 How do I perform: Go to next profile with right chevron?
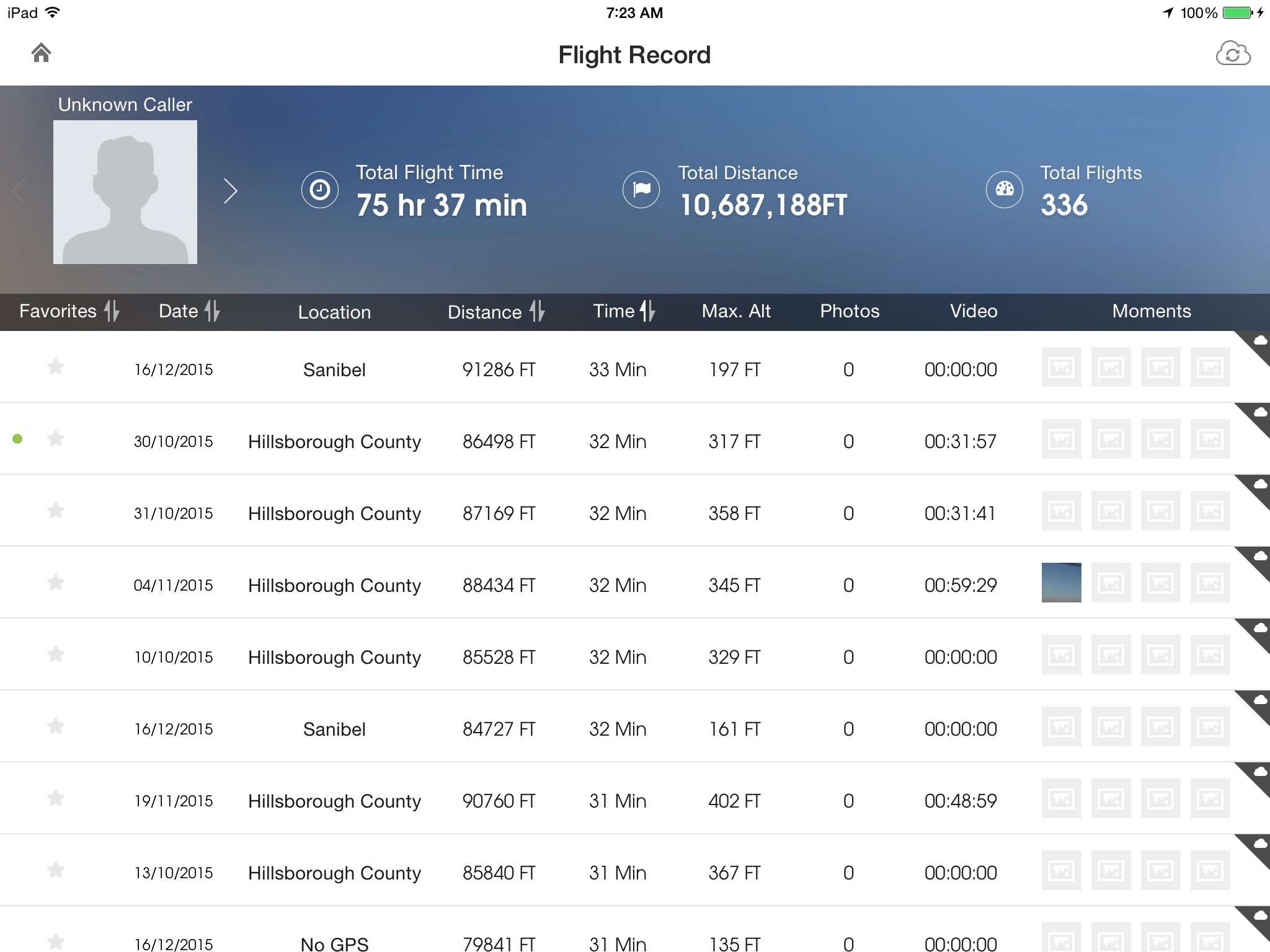click(231, 191)
